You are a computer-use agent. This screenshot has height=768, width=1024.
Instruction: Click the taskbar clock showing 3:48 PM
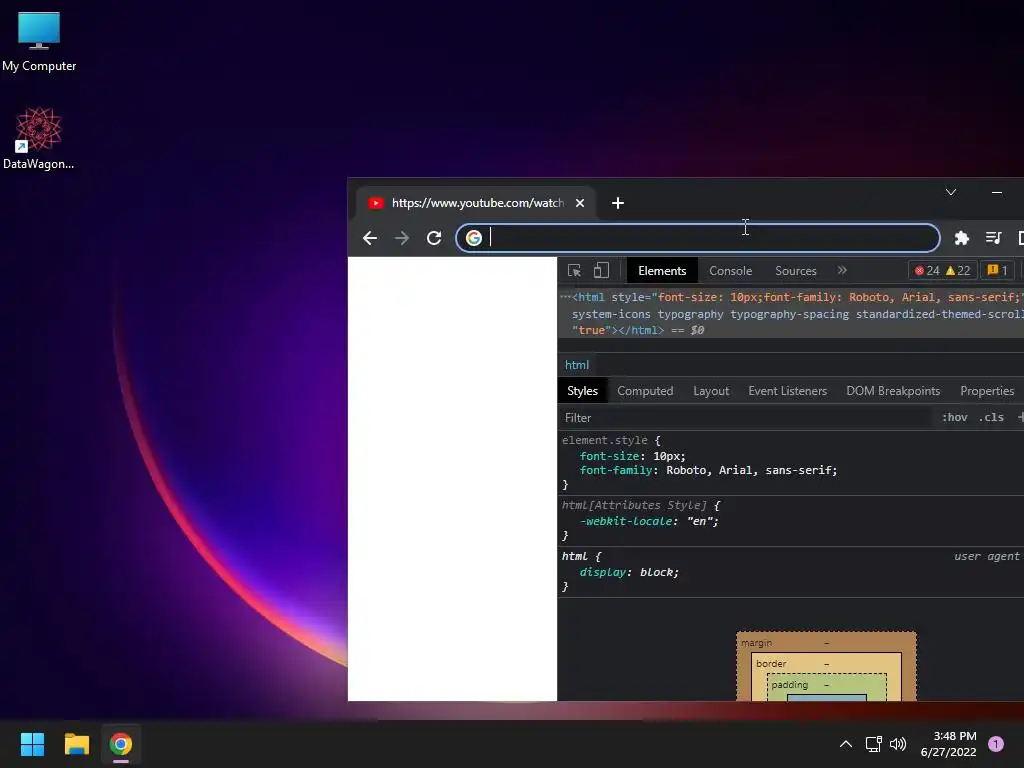point(948,744)
